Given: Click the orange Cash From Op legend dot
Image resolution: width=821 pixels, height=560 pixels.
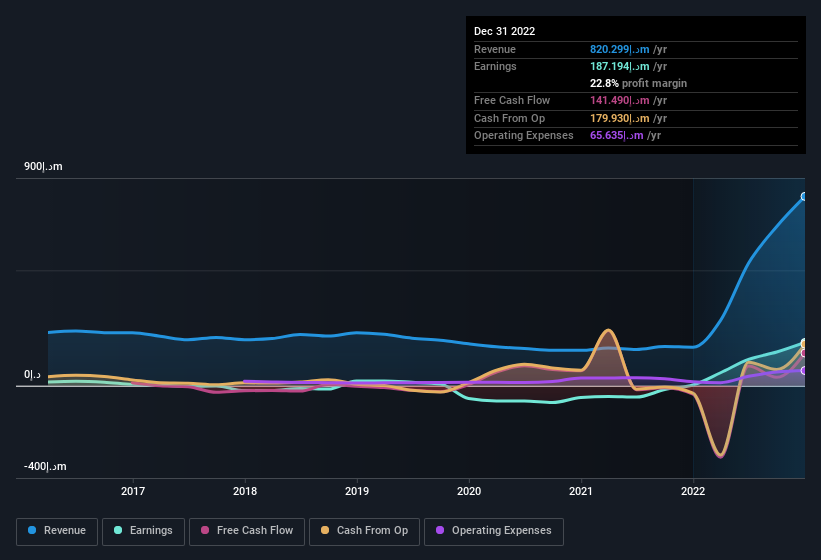Looking at the screenshot, I should [x=325, y=530].
